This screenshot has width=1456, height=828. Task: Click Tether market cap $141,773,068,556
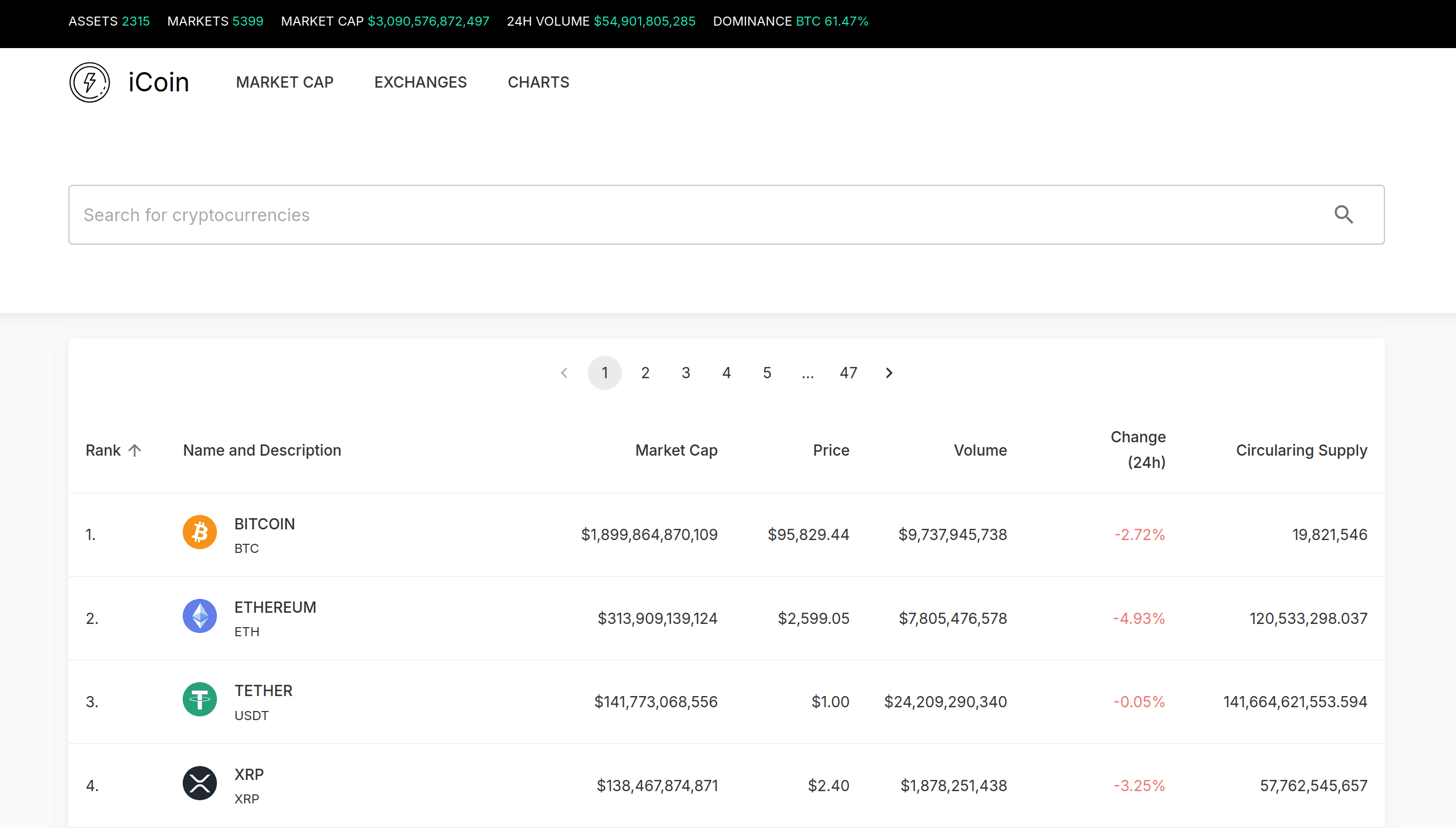point(656,702)
